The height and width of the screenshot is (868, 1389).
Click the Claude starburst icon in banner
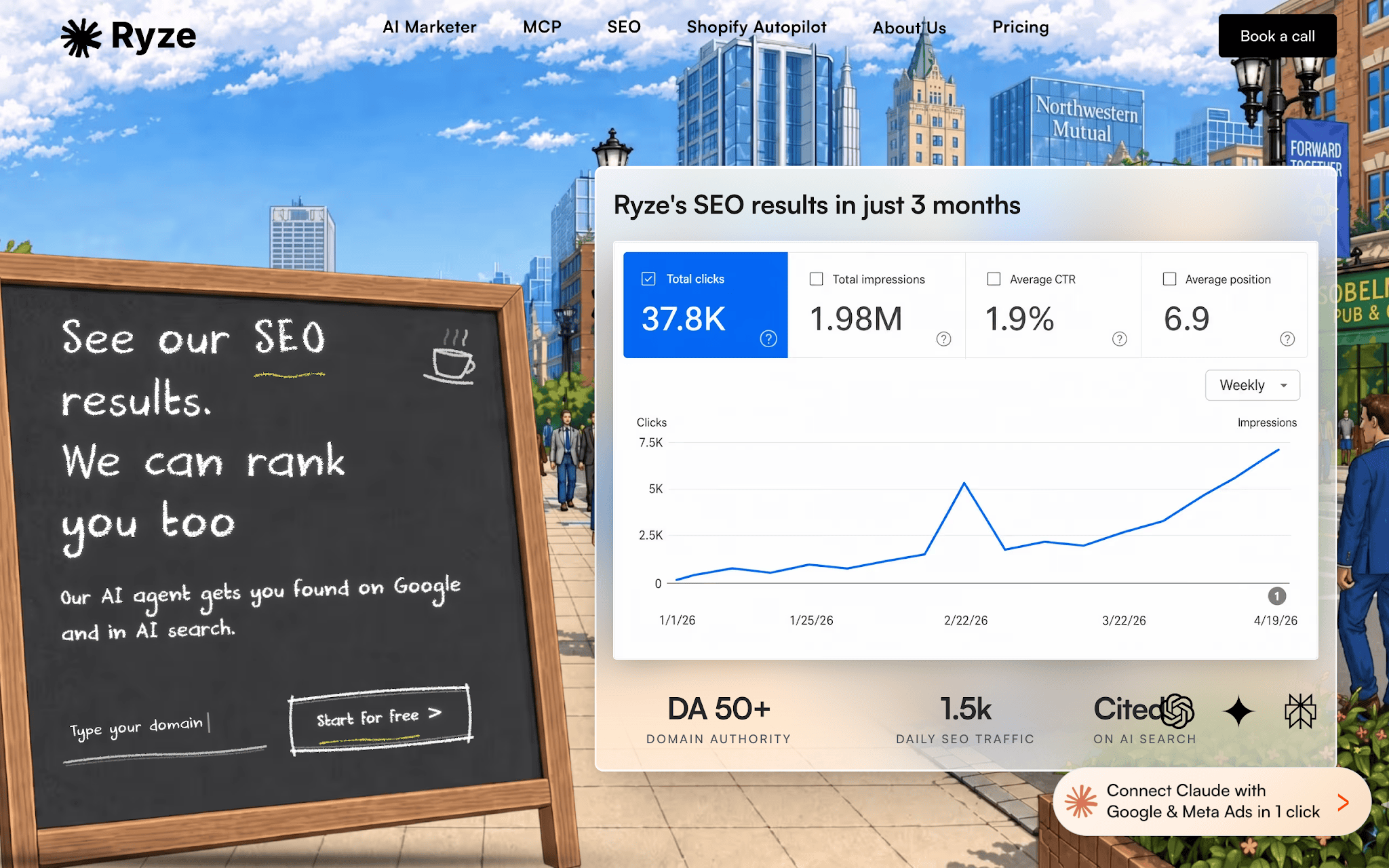pos(1080,802)
